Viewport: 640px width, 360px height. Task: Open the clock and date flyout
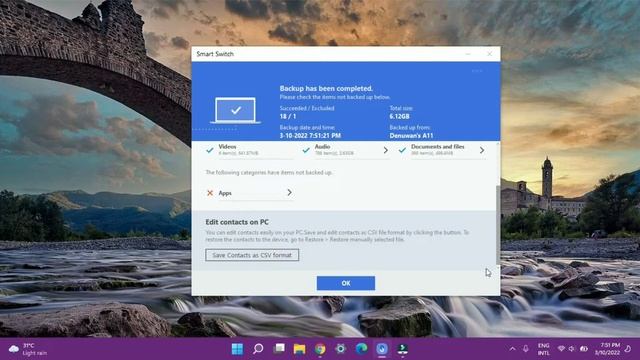(607, 349)
